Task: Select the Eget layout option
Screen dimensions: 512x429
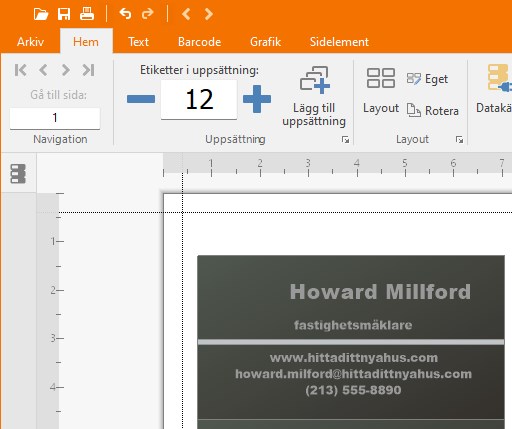Action: 427,79
